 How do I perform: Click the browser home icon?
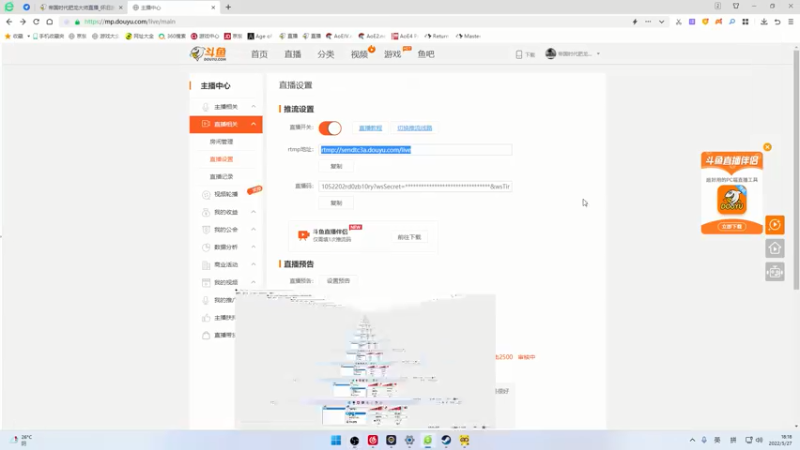click(49, 22)
